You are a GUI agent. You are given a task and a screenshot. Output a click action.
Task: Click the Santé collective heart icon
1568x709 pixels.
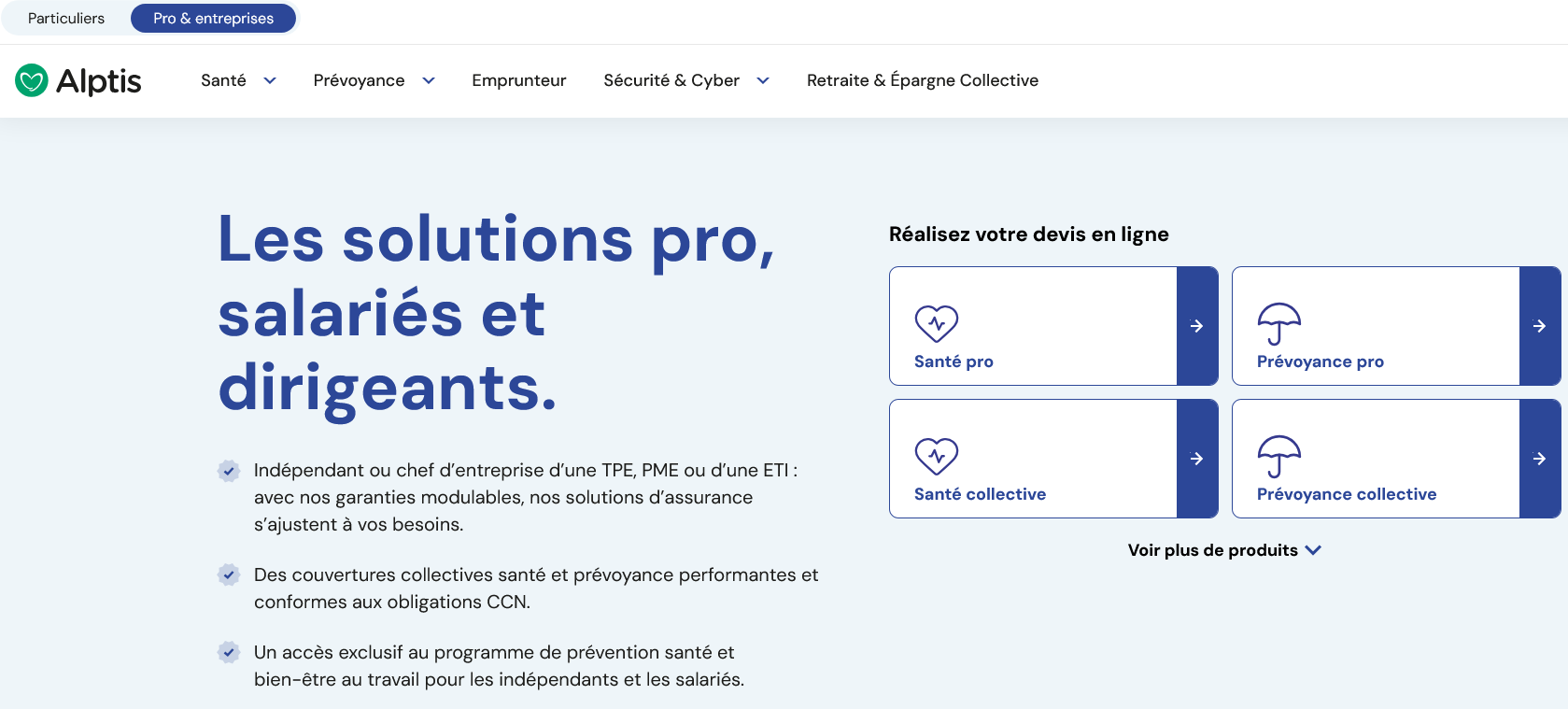936,457
